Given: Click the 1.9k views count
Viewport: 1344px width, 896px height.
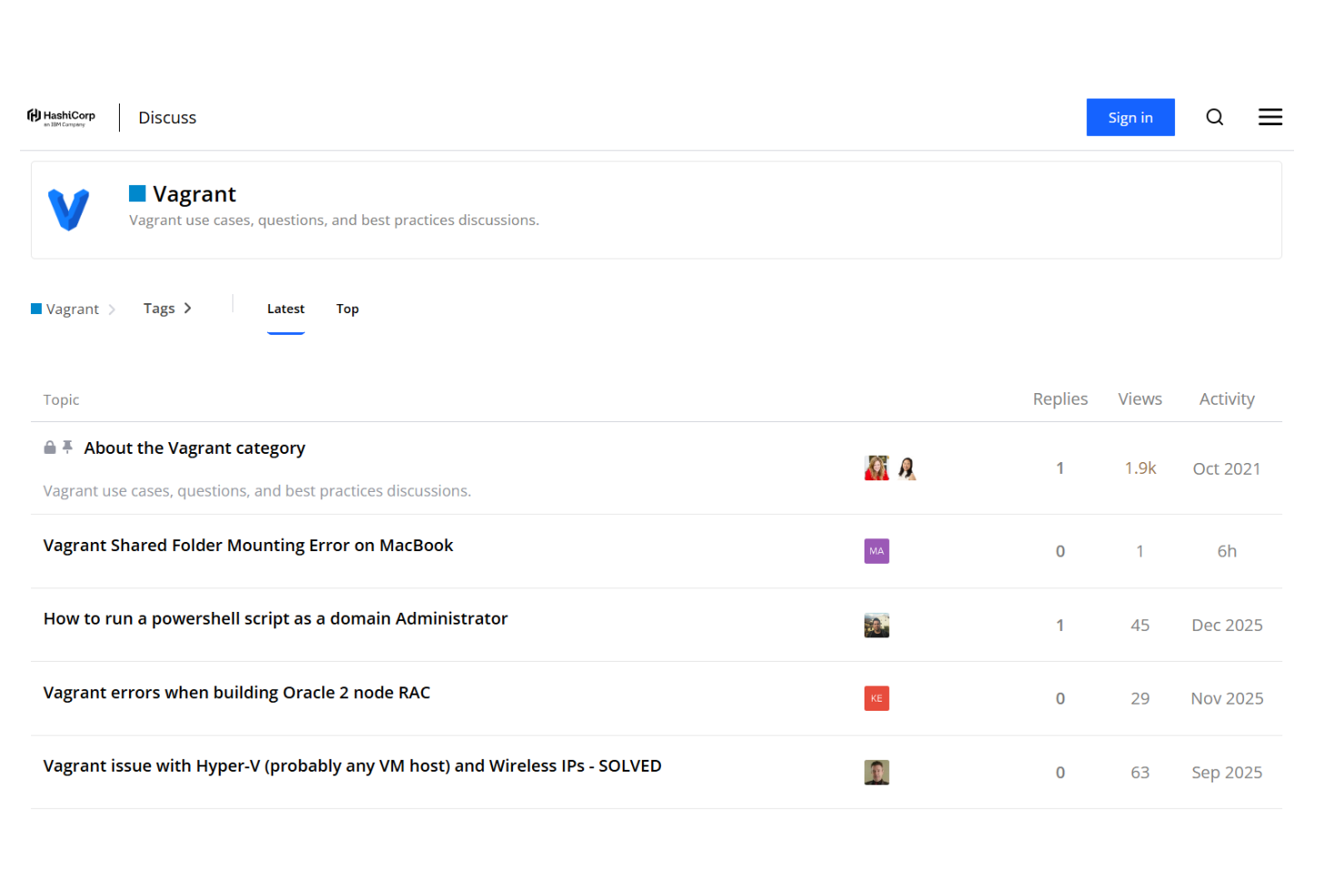Looking at the screenshot, I should (1140, 468).
